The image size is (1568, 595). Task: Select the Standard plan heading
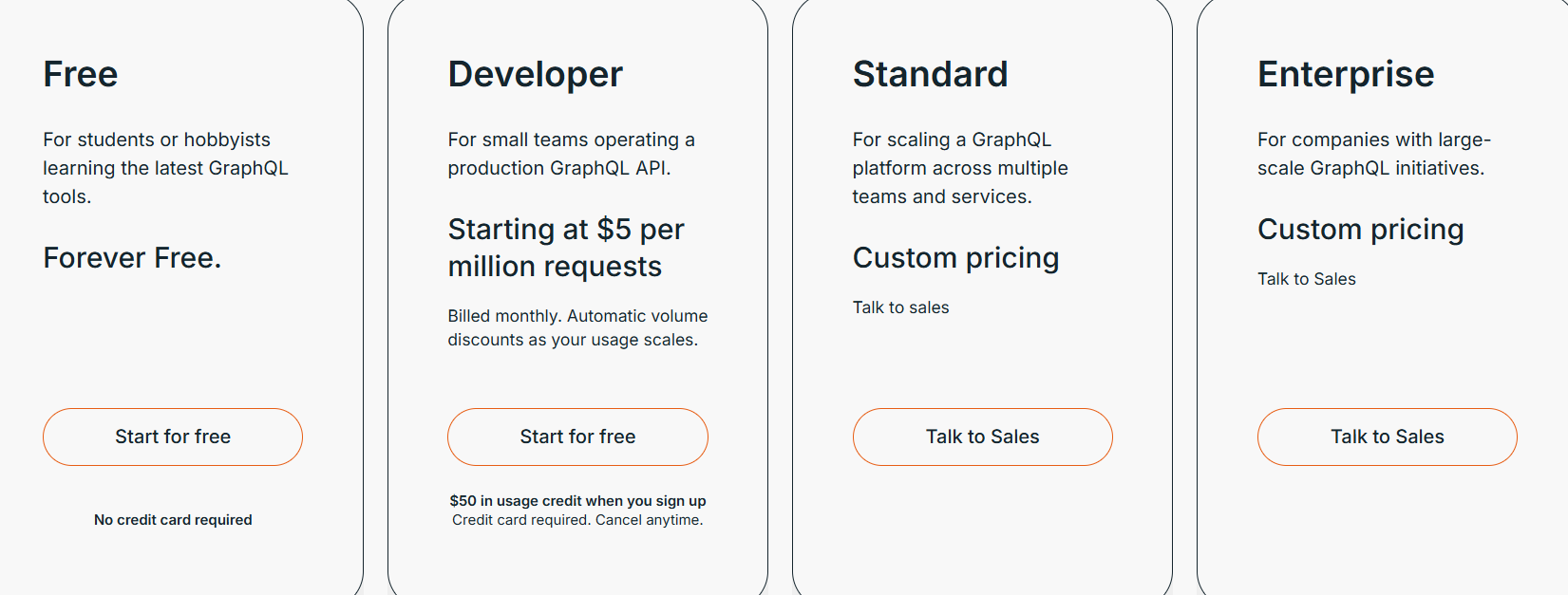point(931,74)
